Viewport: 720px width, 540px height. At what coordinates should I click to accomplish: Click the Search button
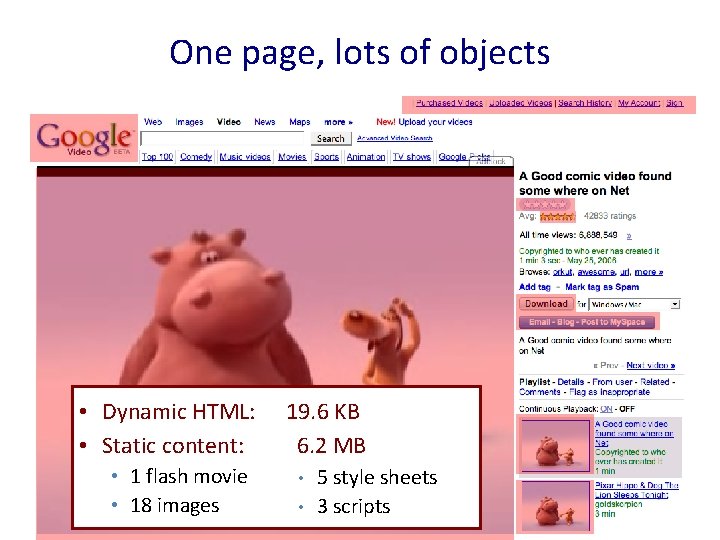[x=331, y=139]
